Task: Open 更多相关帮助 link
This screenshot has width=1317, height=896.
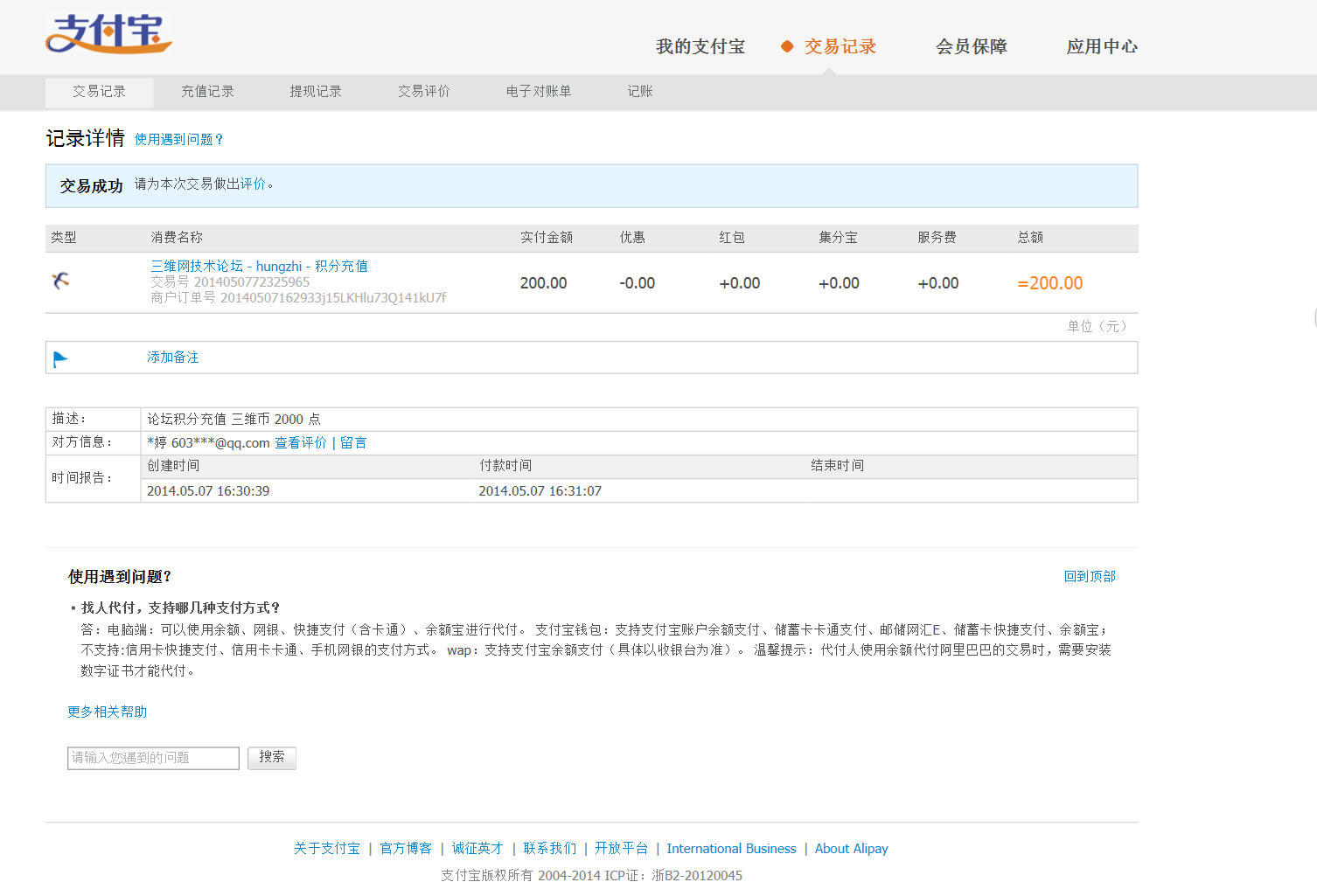Action: click(x=108, y=712)
